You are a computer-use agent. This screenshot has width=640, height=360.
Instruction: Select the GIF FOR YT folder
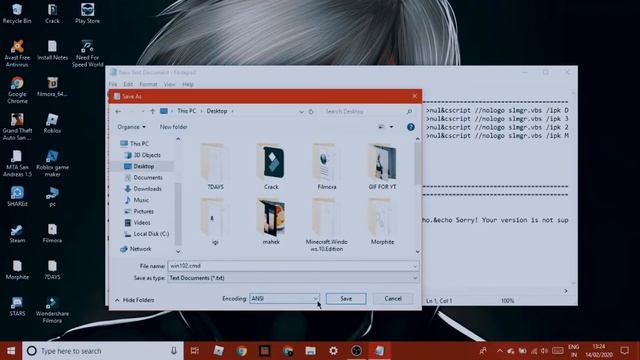pyautogui.click(x=382, y=167)
